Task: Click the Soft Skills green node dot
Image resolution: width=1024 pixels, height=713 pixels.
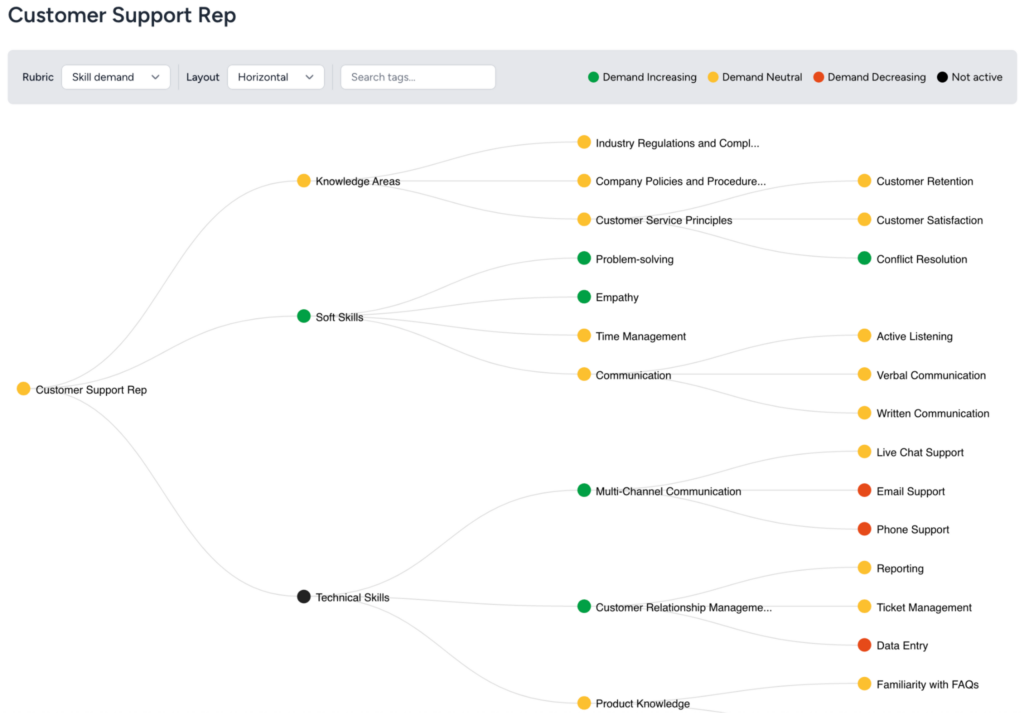Action: pyautogui.click(x=304, y=317)
